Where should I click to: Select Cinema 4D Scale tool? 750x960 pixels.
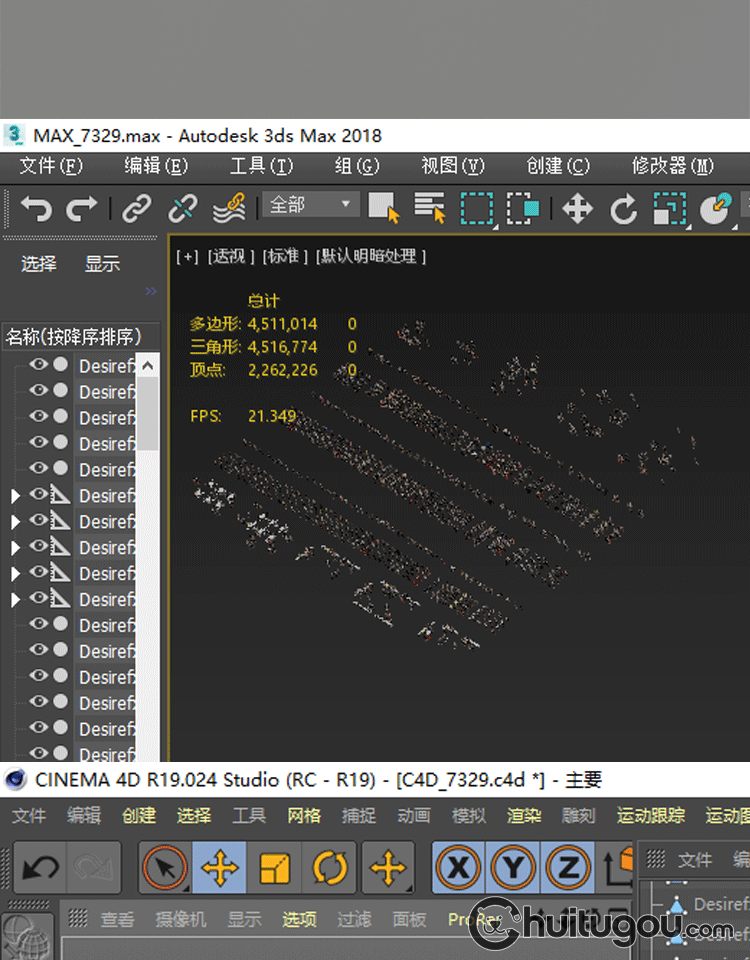pyautogui.click(x=274, y=867)
